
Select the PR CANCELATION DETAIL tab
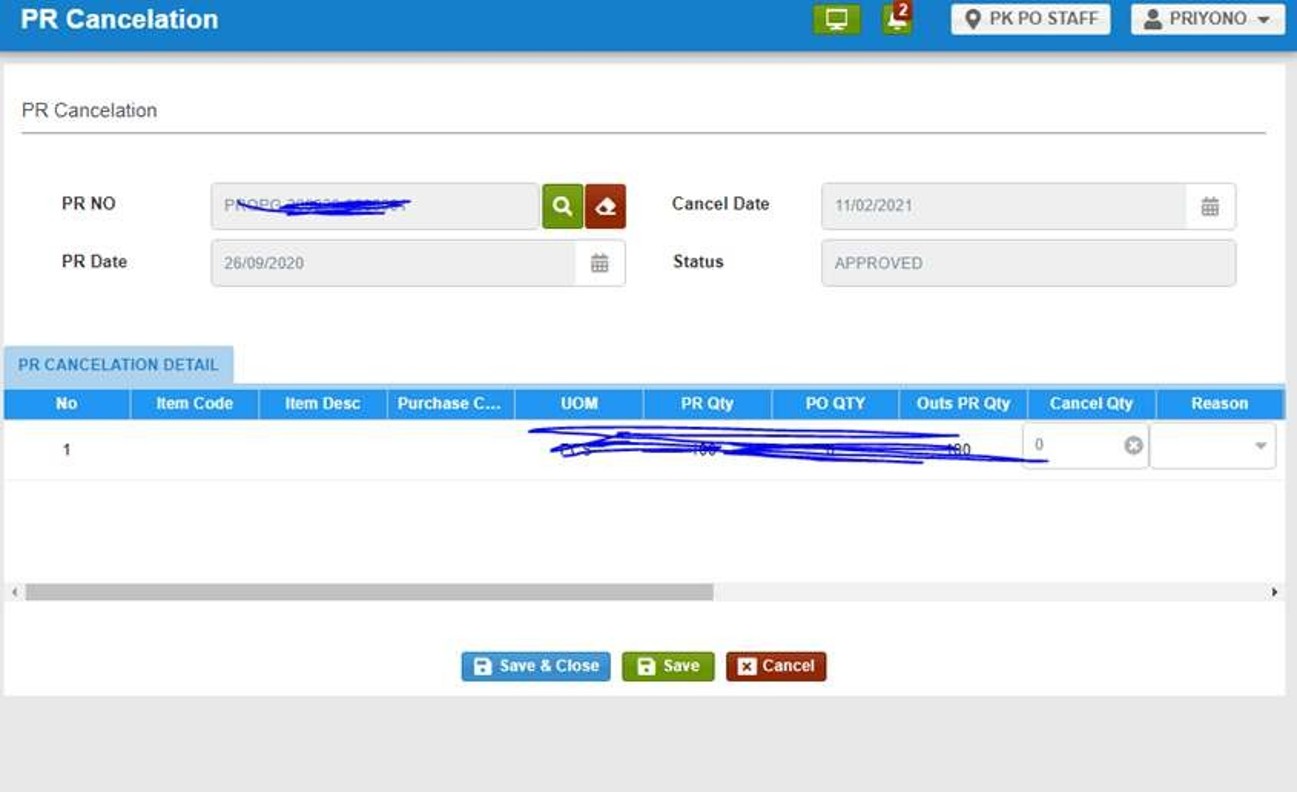point(118,365)
